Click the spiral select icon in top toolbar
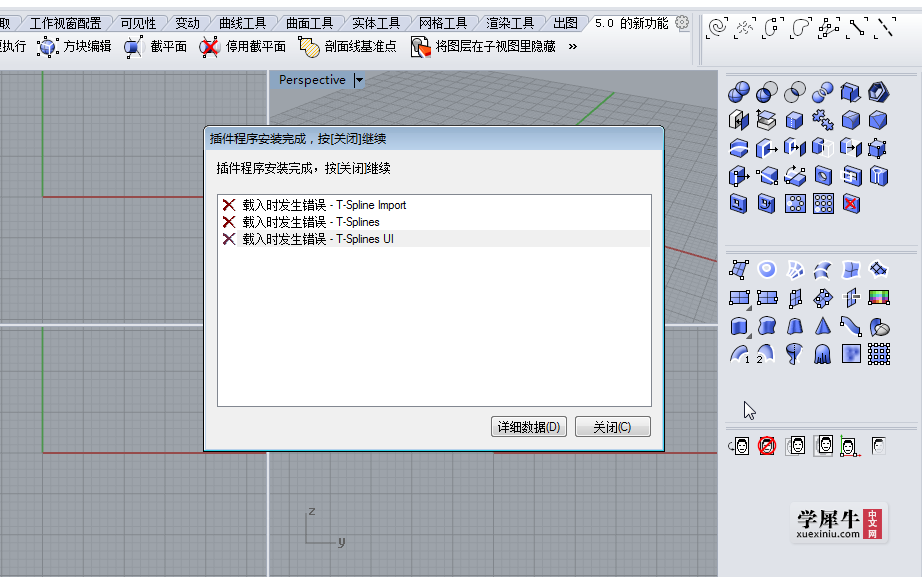922x577 pixels. point(717,28)
